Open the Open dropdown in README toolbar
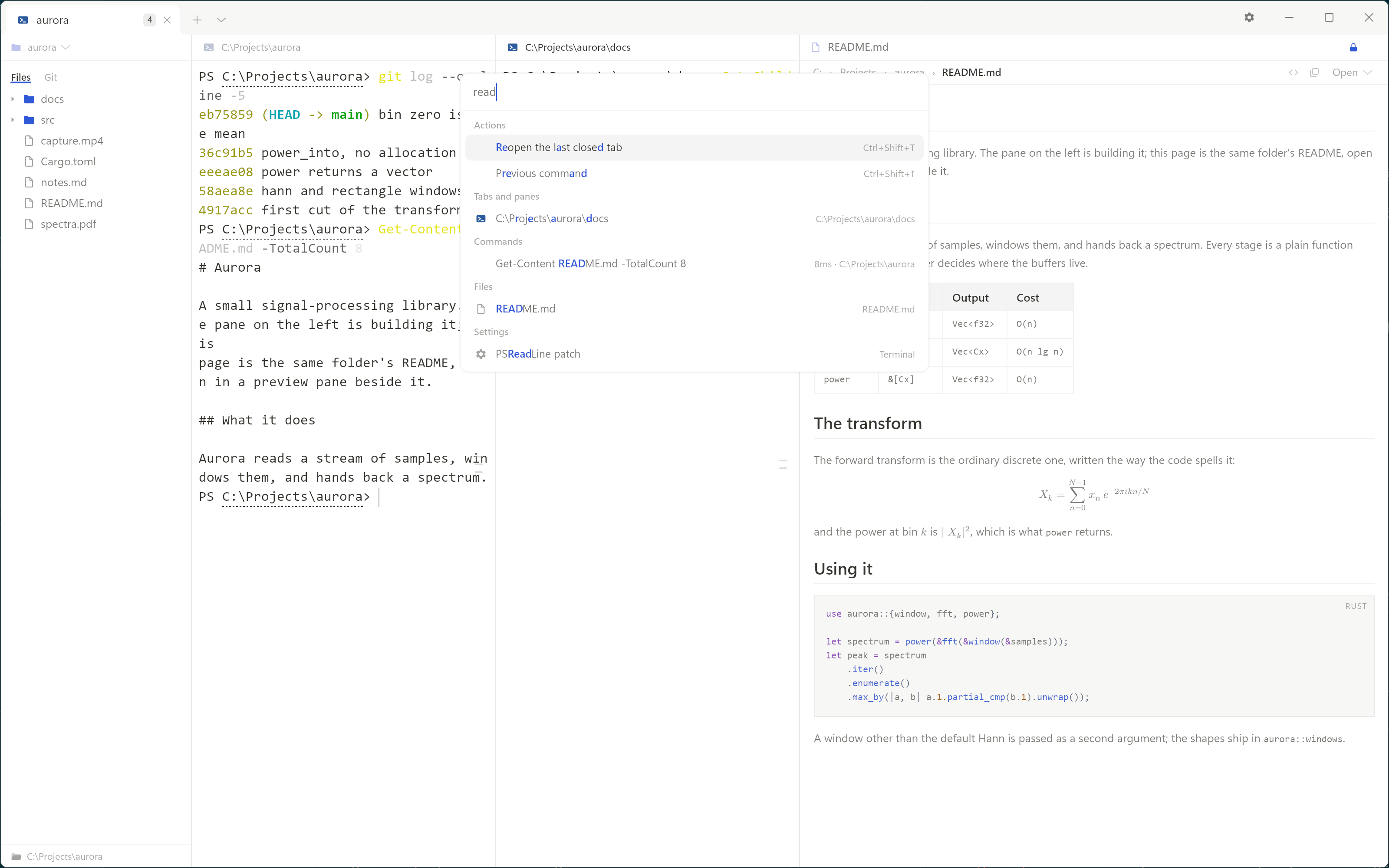1389x868 pixels. 1352,72
